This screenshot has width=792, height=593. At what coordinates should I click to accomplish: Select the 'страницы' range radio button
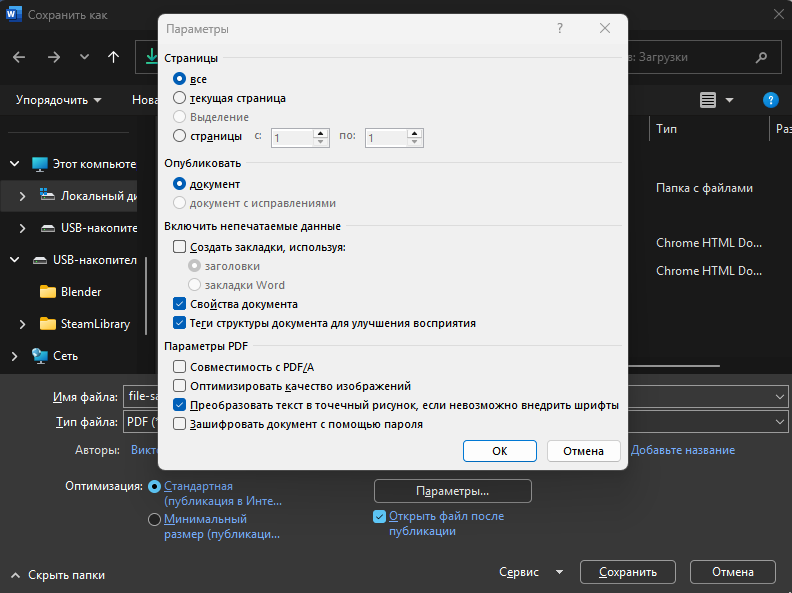179,135
